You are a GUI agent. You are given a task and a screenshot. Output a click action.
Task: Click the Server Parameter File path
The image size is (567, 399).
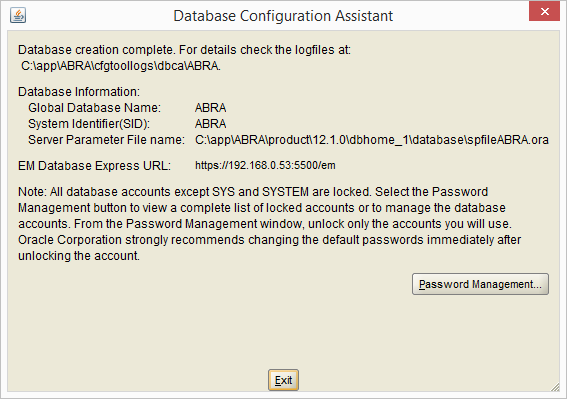pyautogui.click(x=372, y=140)
